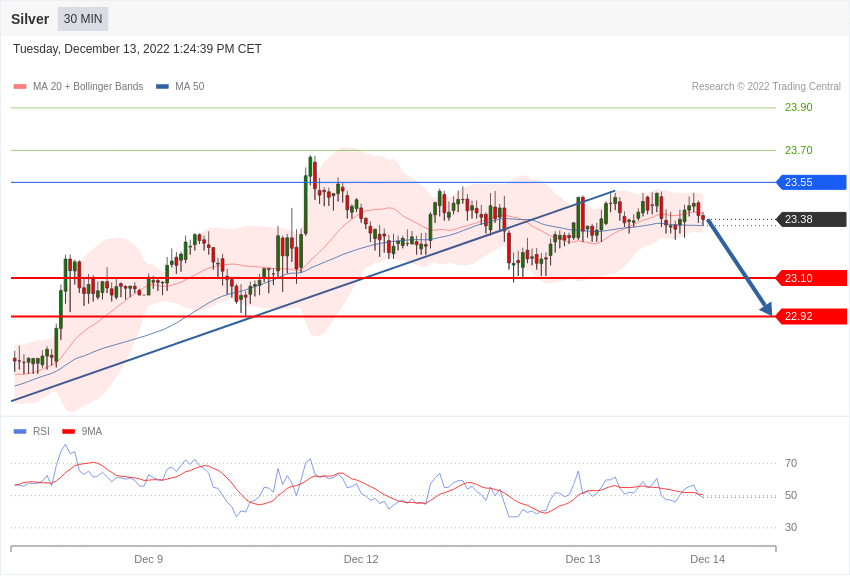The height and width of the screenshot is (576, 850).
Task: Click the '9MA' legend label
Action: pos(92,432)
